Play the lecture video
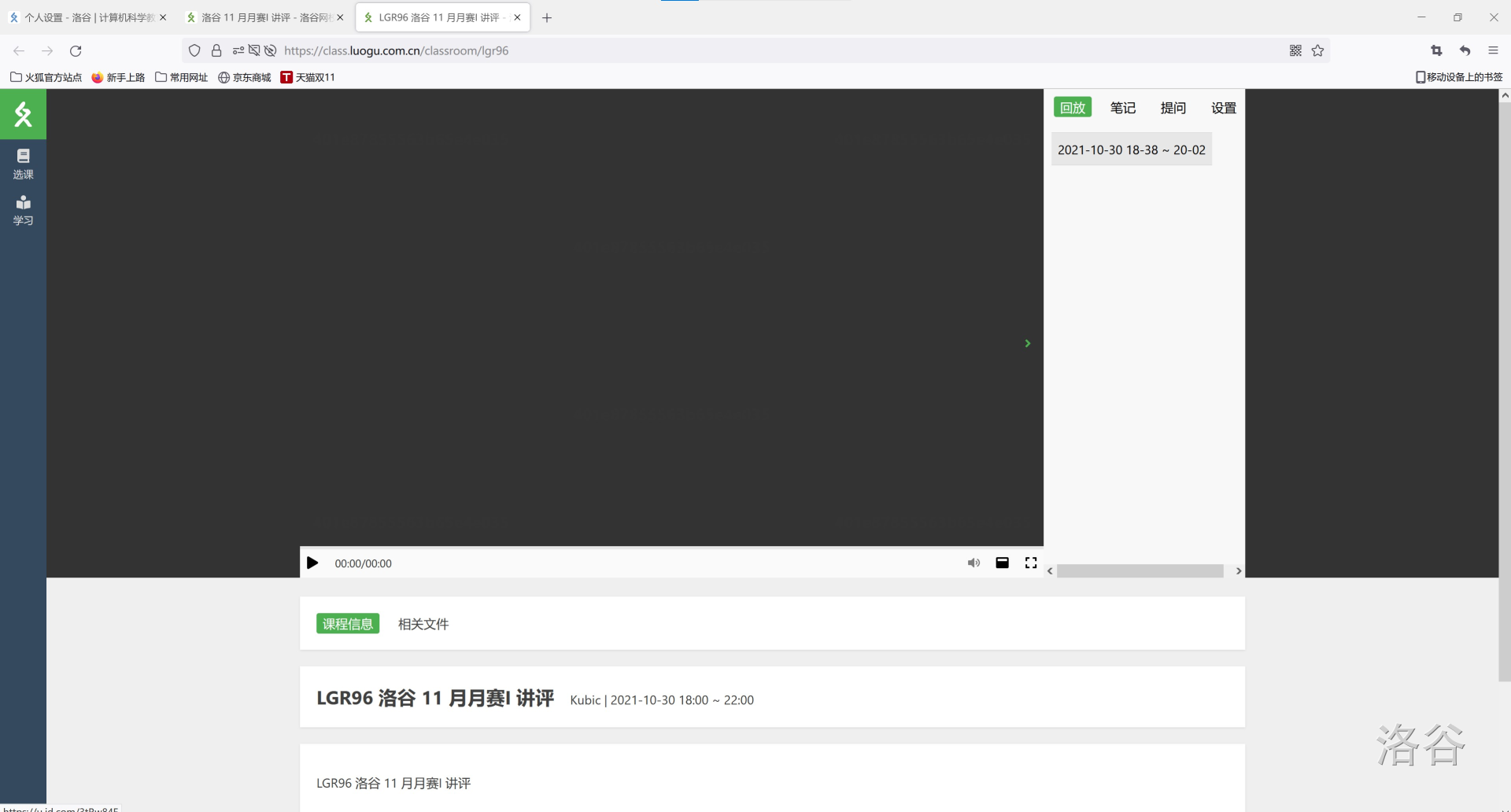 click(312, 563)
